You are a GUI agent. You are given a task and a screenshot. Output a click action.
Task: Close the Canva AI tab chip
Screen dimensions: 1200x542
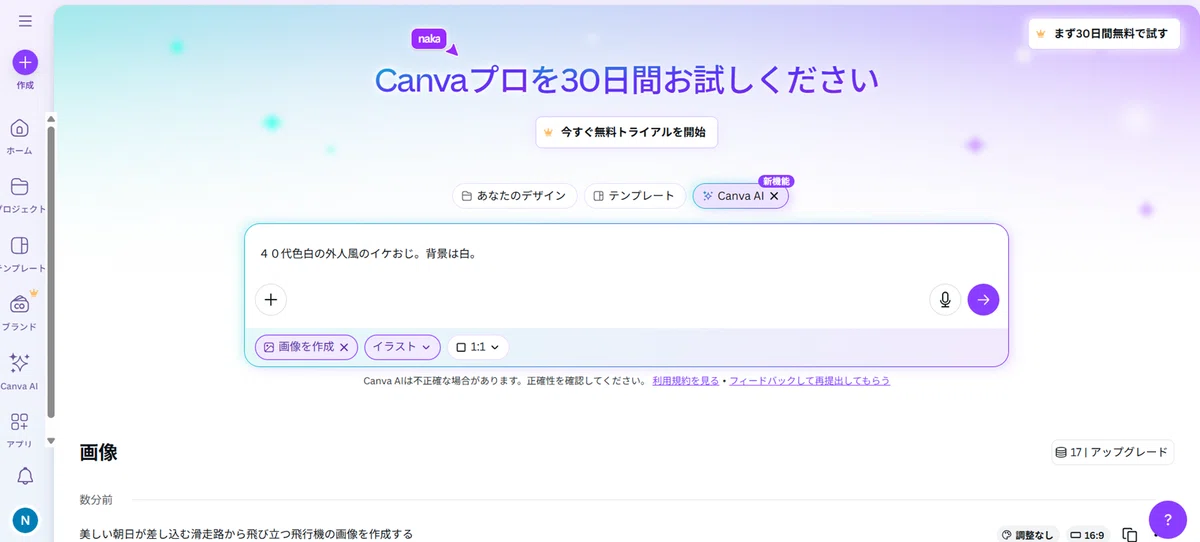774,196
